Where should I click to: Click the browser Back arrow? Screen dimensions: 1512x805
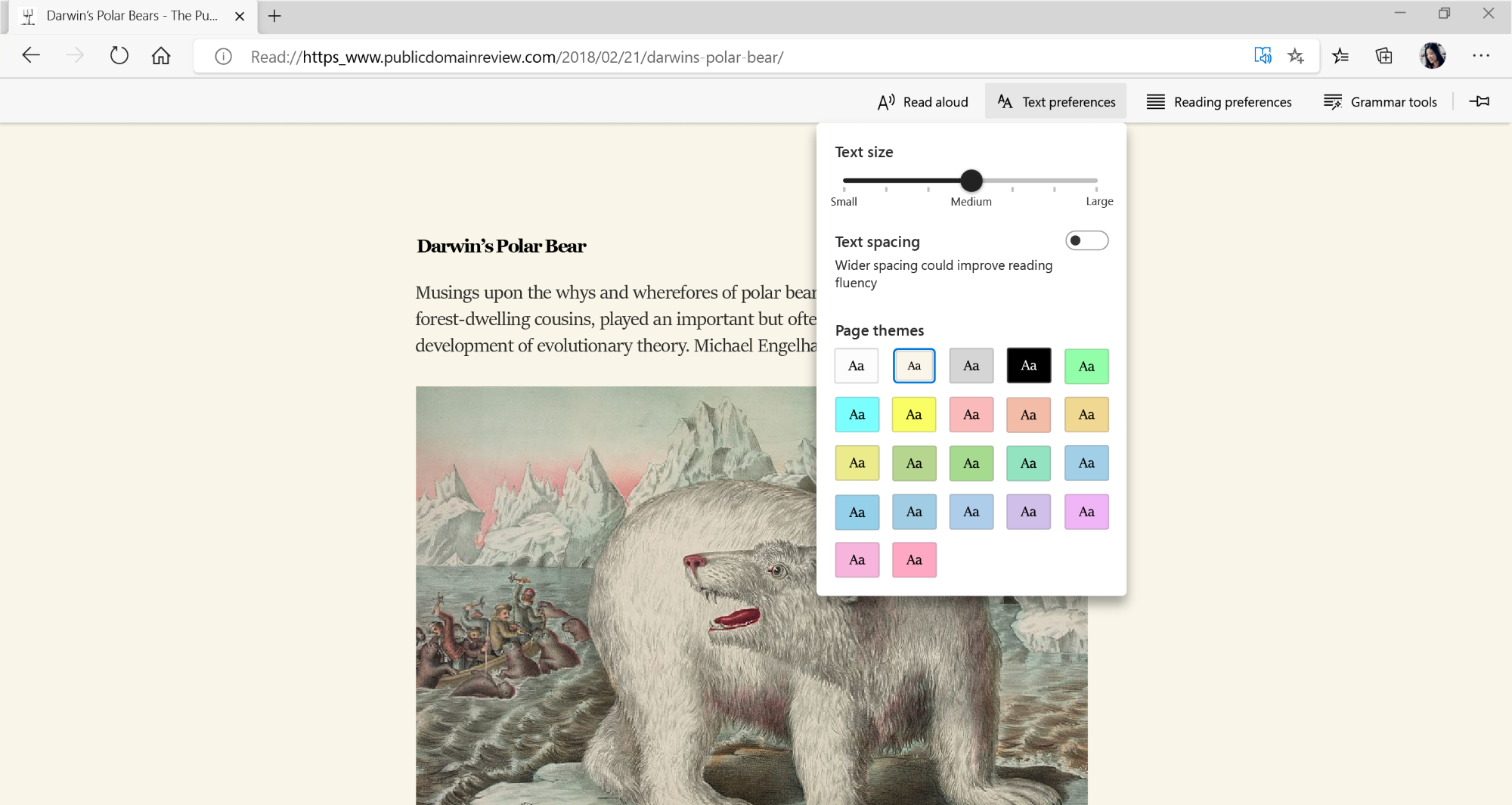(31, 56)
